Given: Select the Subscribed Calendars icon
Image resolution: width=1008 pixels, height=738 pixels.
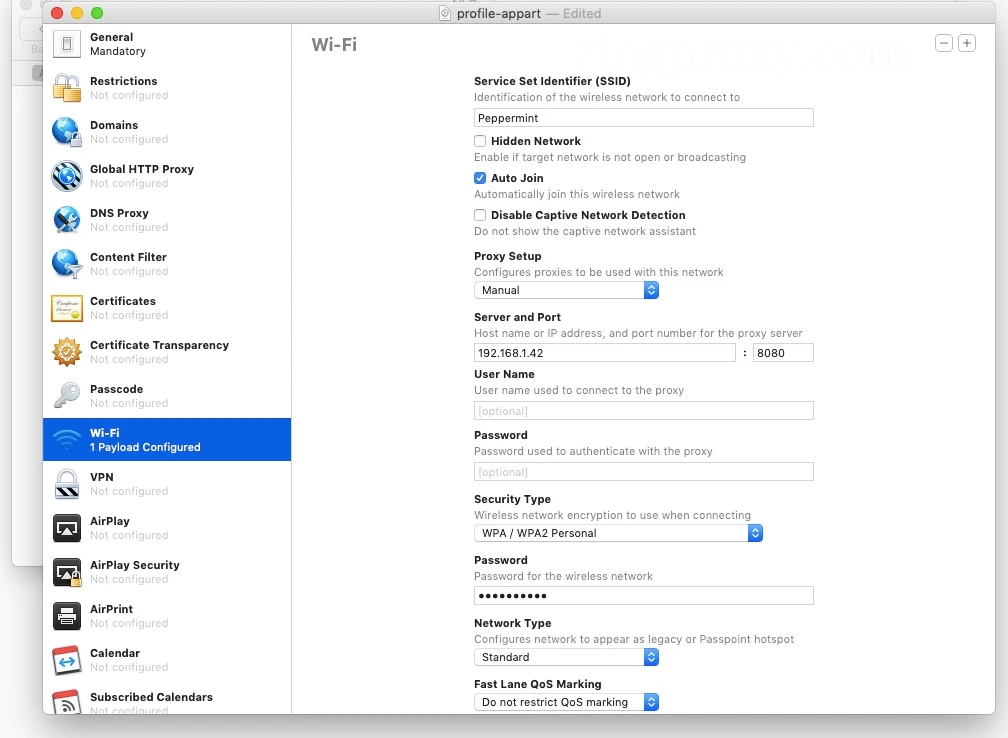Looking at the screenshot, I should point(67,701).
